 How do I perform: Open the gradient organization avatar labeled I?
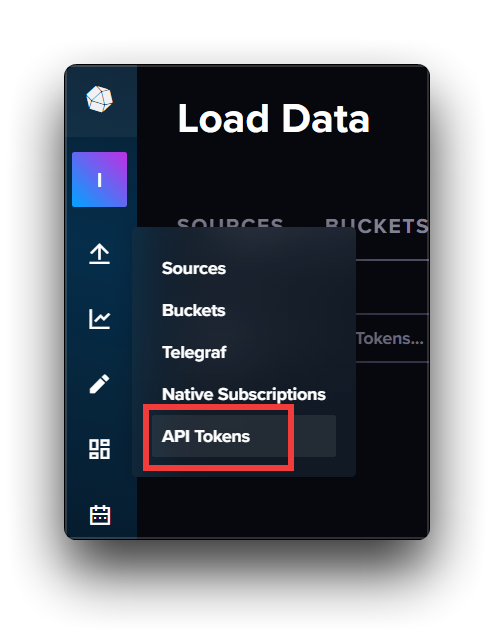tap(99, 179)
